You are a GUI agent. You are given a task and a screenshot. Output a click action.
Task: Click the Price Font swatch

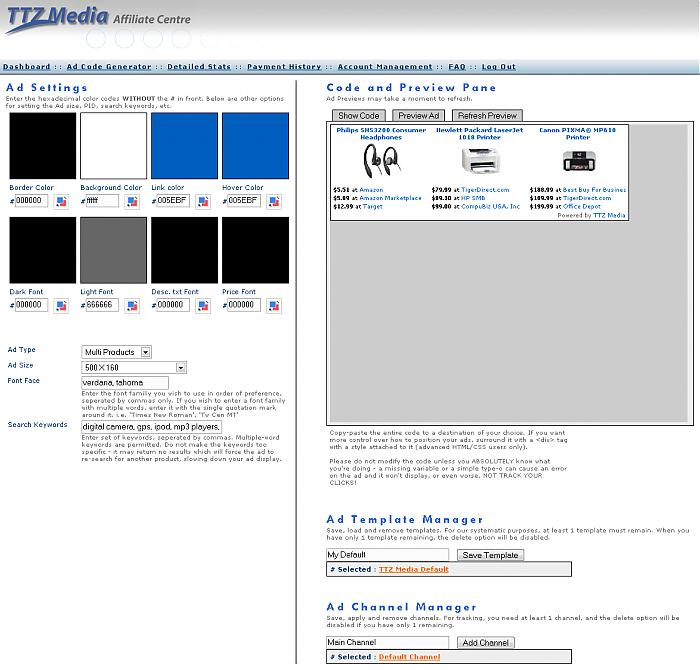pos(255,250)
